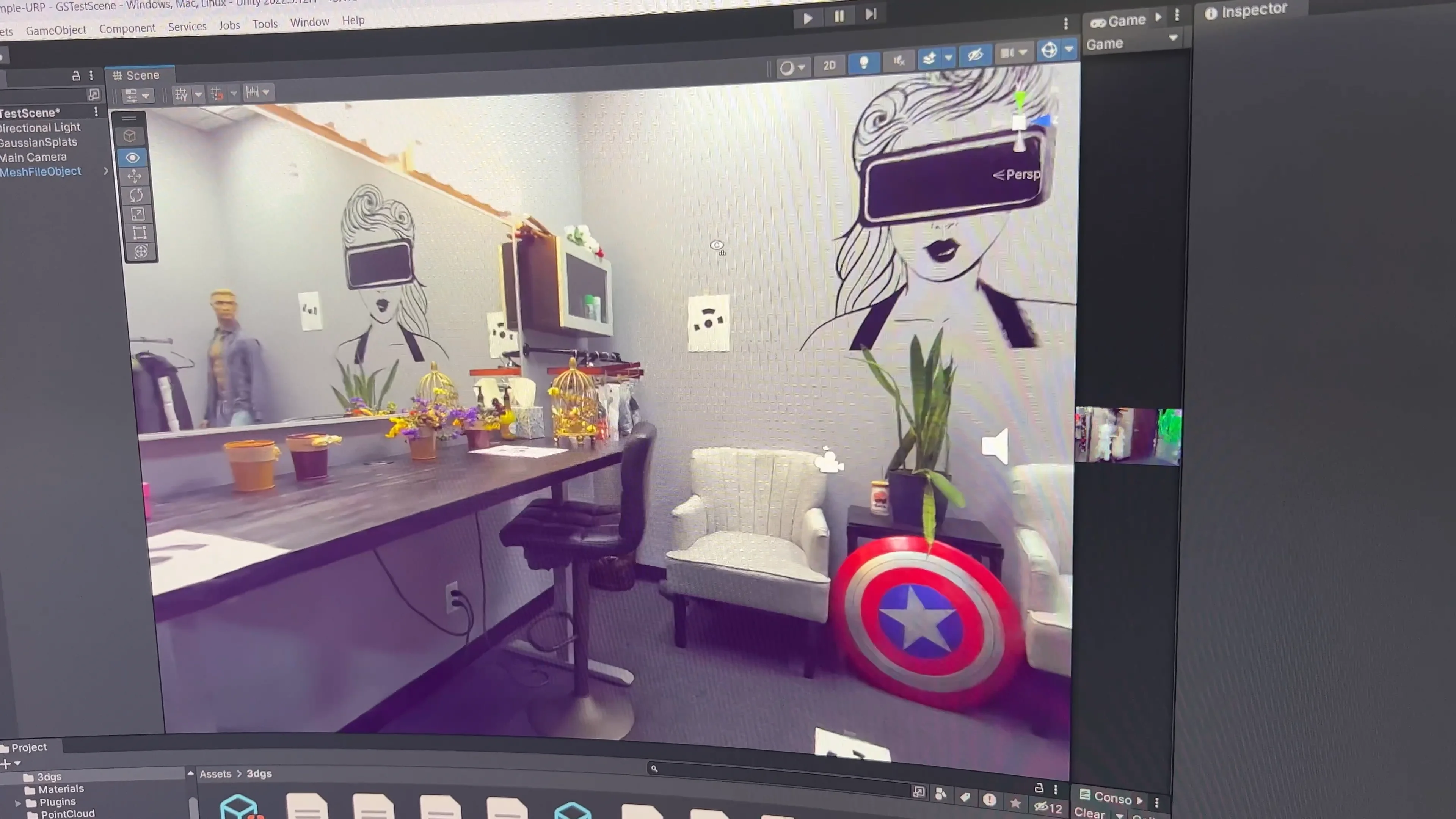The width and height of the screenshot is (1456, 819).
Task: Open the Services menu
Action: click(187, 26)
